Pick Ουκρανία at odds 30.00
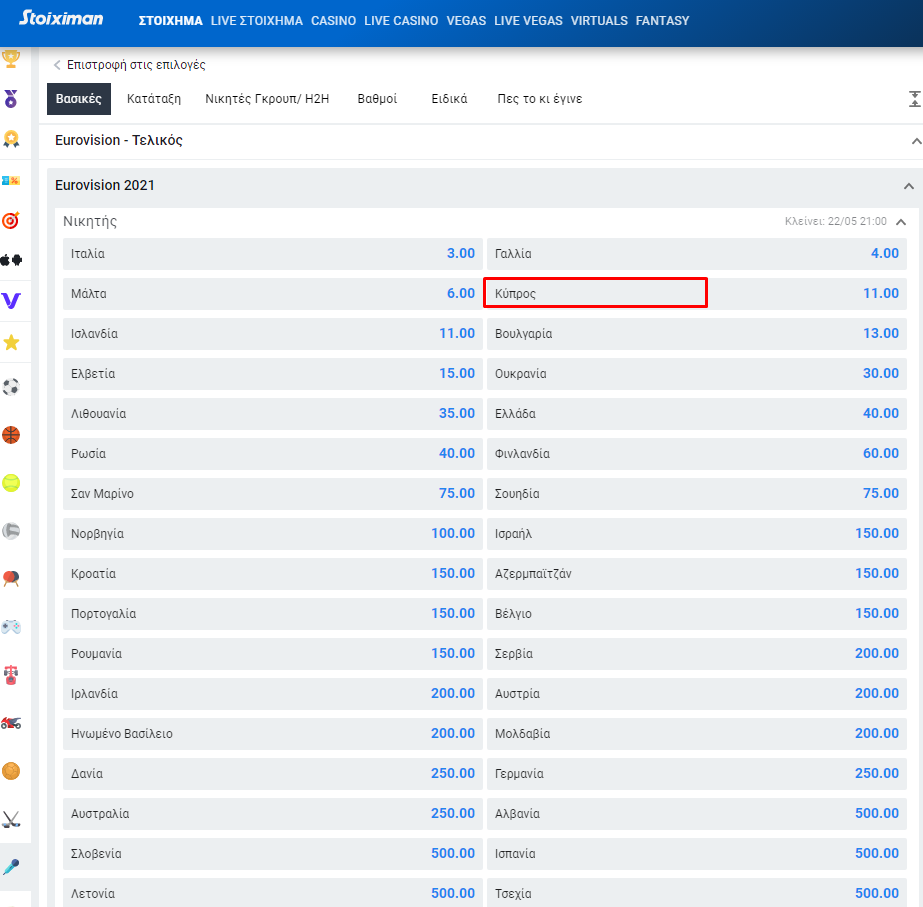Image resolution: width=923 pixels, height=907 pixels. 697,374
